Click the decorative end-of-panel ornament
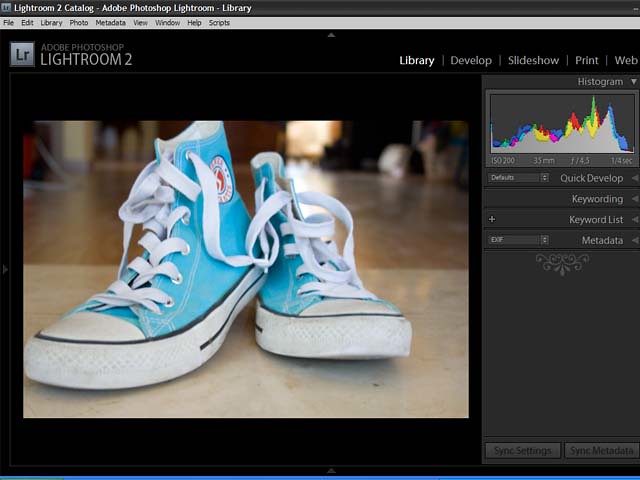The image size is (640, 480). pos(561,263)
